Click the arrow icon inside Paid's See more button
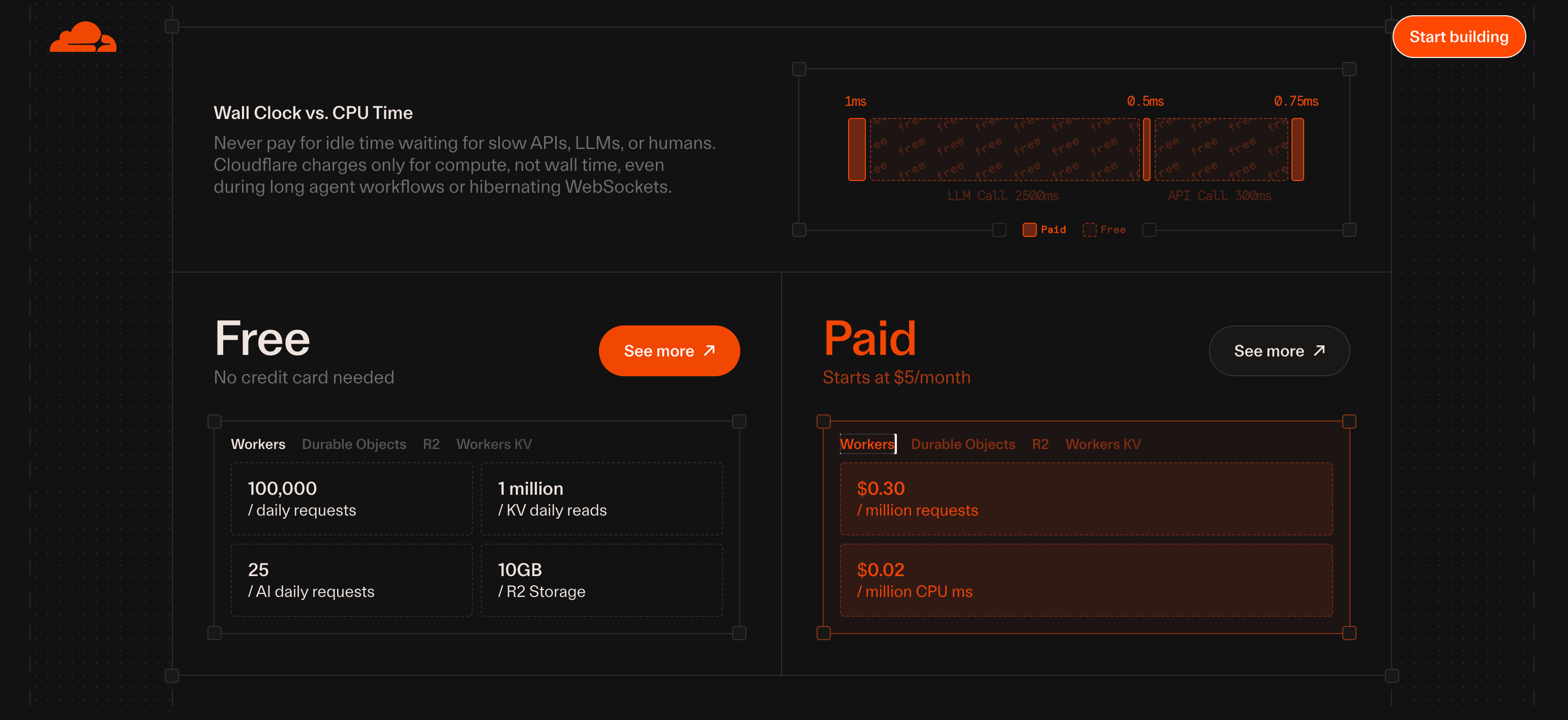This screenshot has height=720, width=1568. point(1318,350)
